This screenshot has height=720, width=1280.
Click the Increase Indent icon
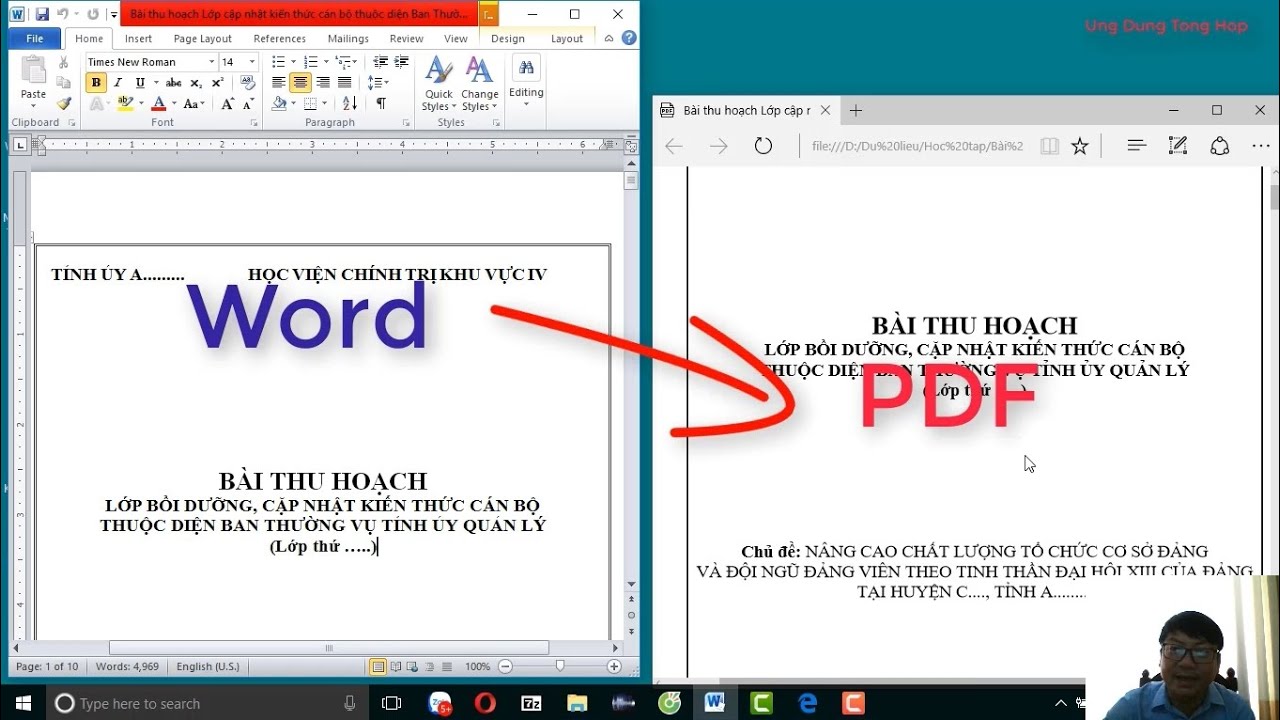click(x=400, y=62)
